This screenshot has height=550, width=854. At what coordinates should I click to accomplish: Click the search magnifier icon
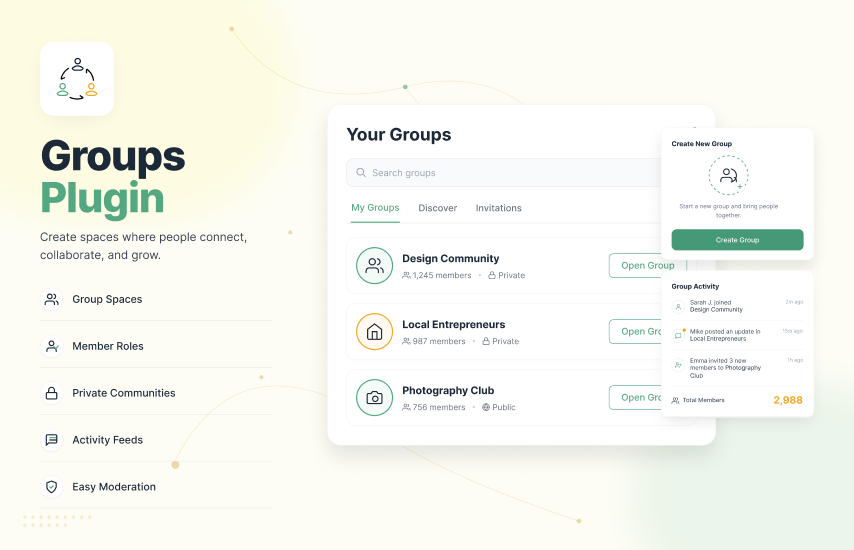[x=361, y=173]
